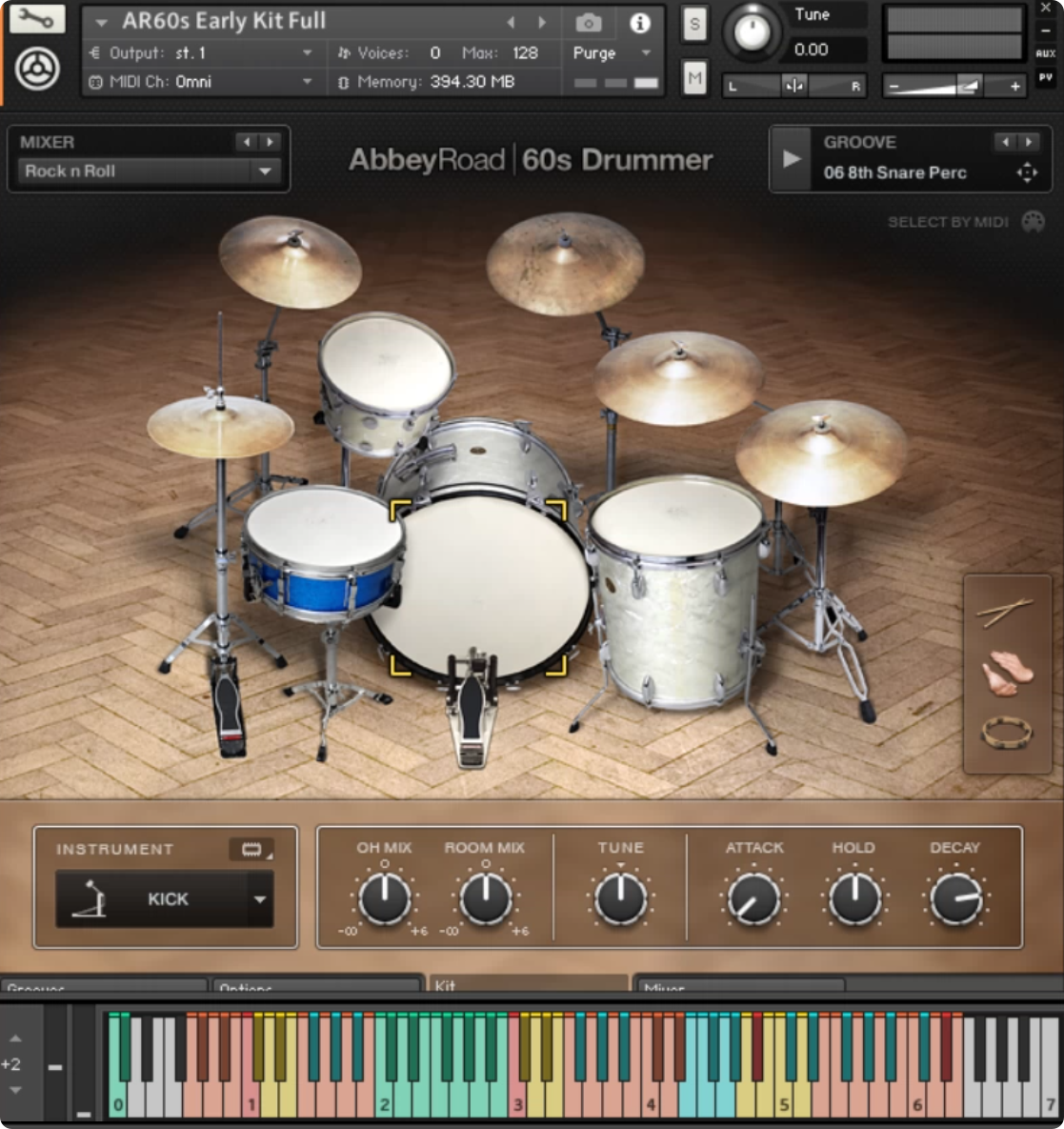
Task: Click the MIDI learn icon in Instrument panel
Action: [251, 849]
